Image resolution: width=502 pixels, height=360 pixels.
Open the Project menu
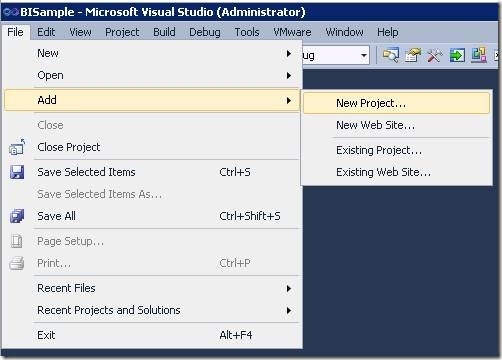tap(122, 32)
